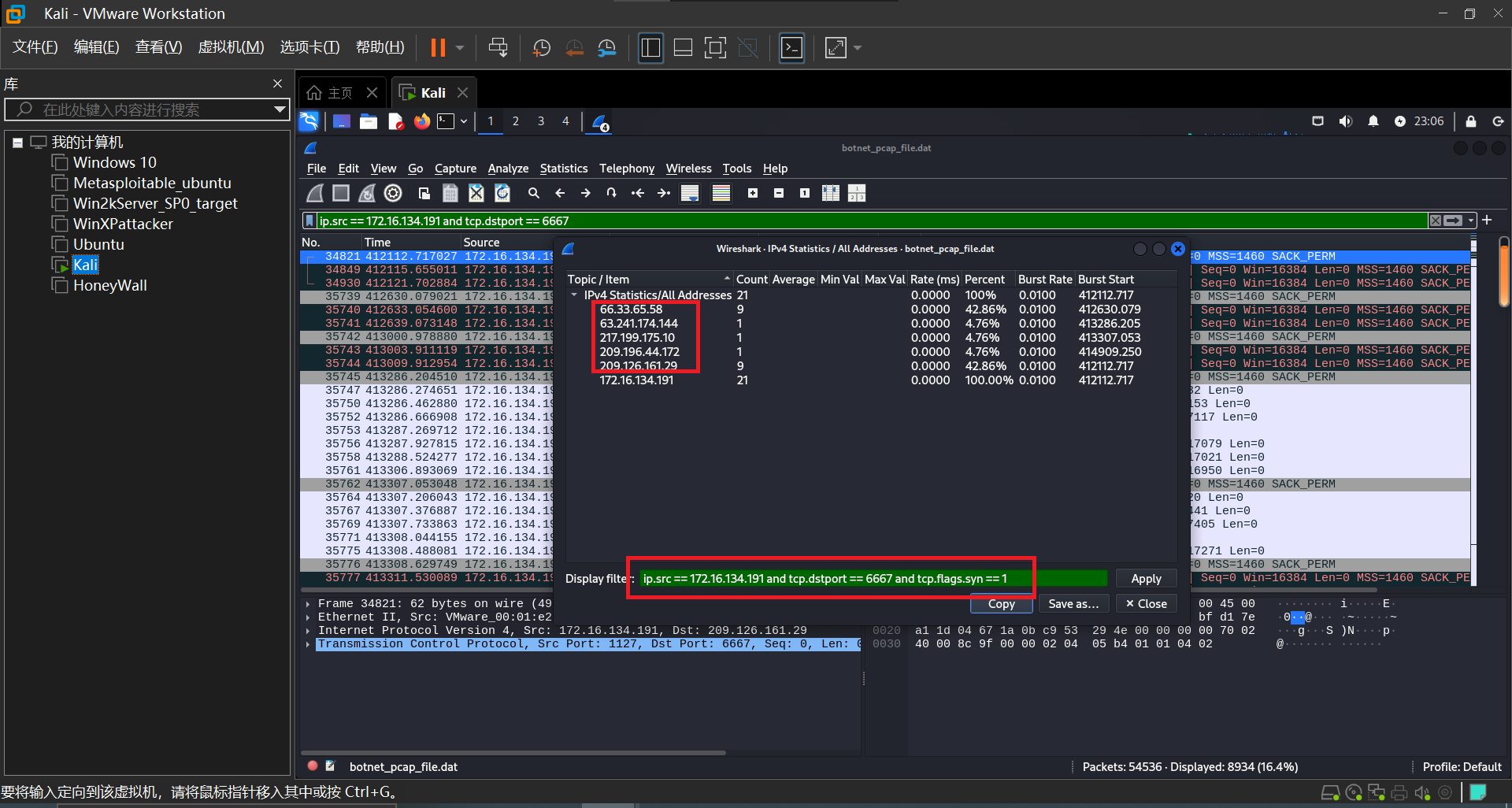This screenshot has height=808, width=1512.
Task: Select the HoneyWall virtual machine
Action: pyautogui.click(x=110, y=285)
